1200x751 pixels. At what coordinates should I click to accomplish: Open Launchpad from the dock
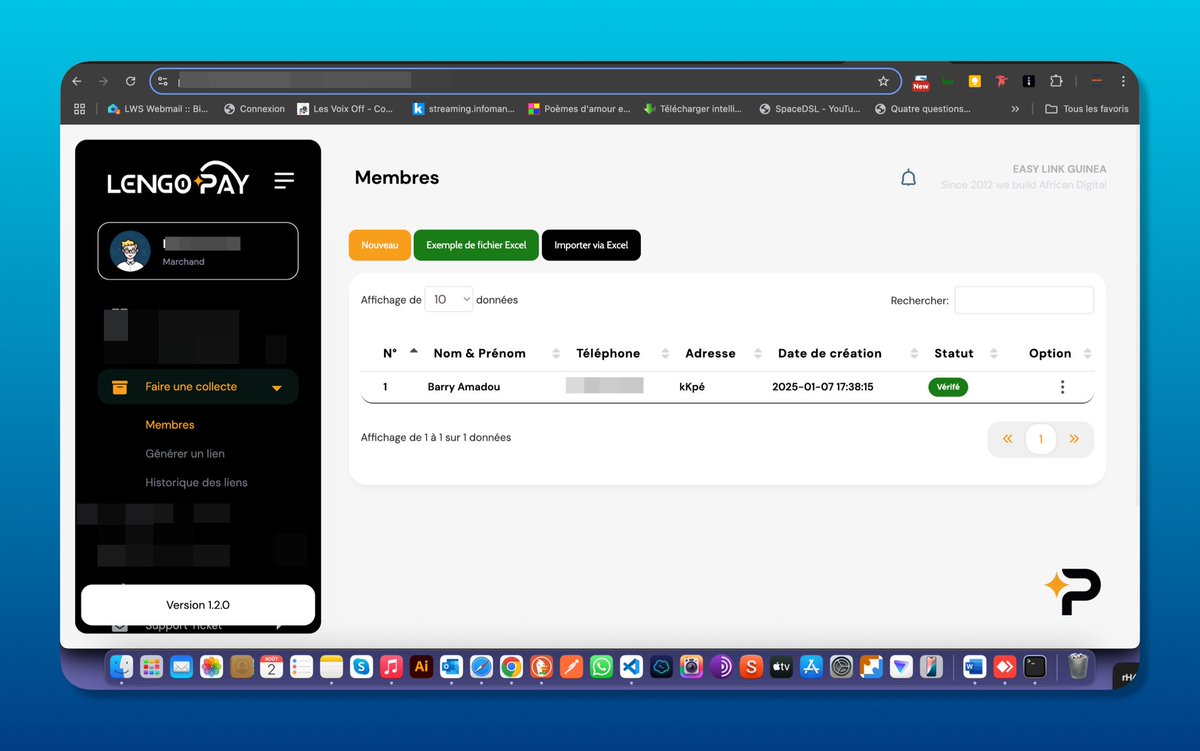151,666
